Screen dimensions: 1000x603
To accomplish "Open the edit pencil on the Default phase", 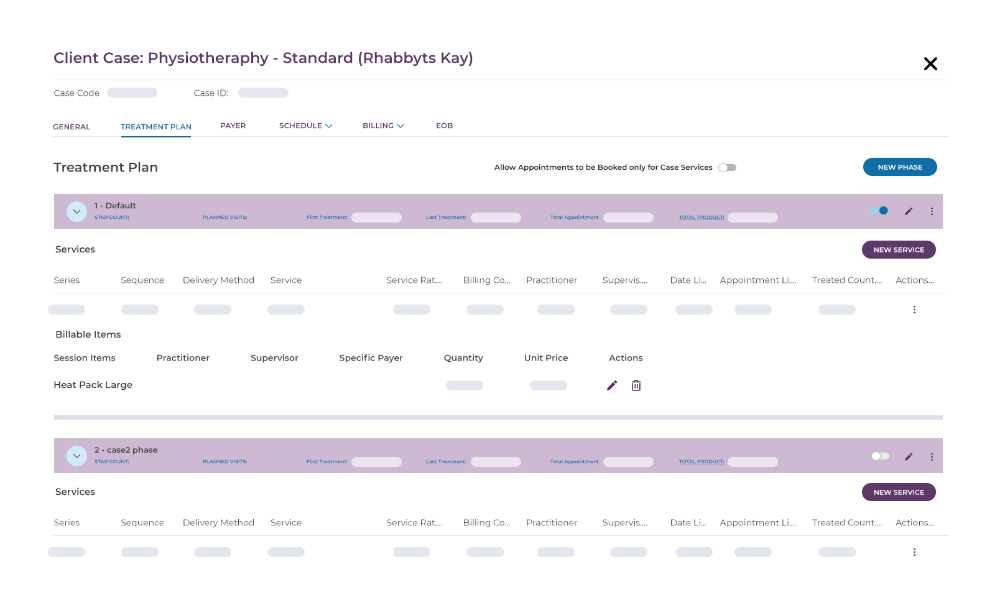I will (x=908, y=211).
